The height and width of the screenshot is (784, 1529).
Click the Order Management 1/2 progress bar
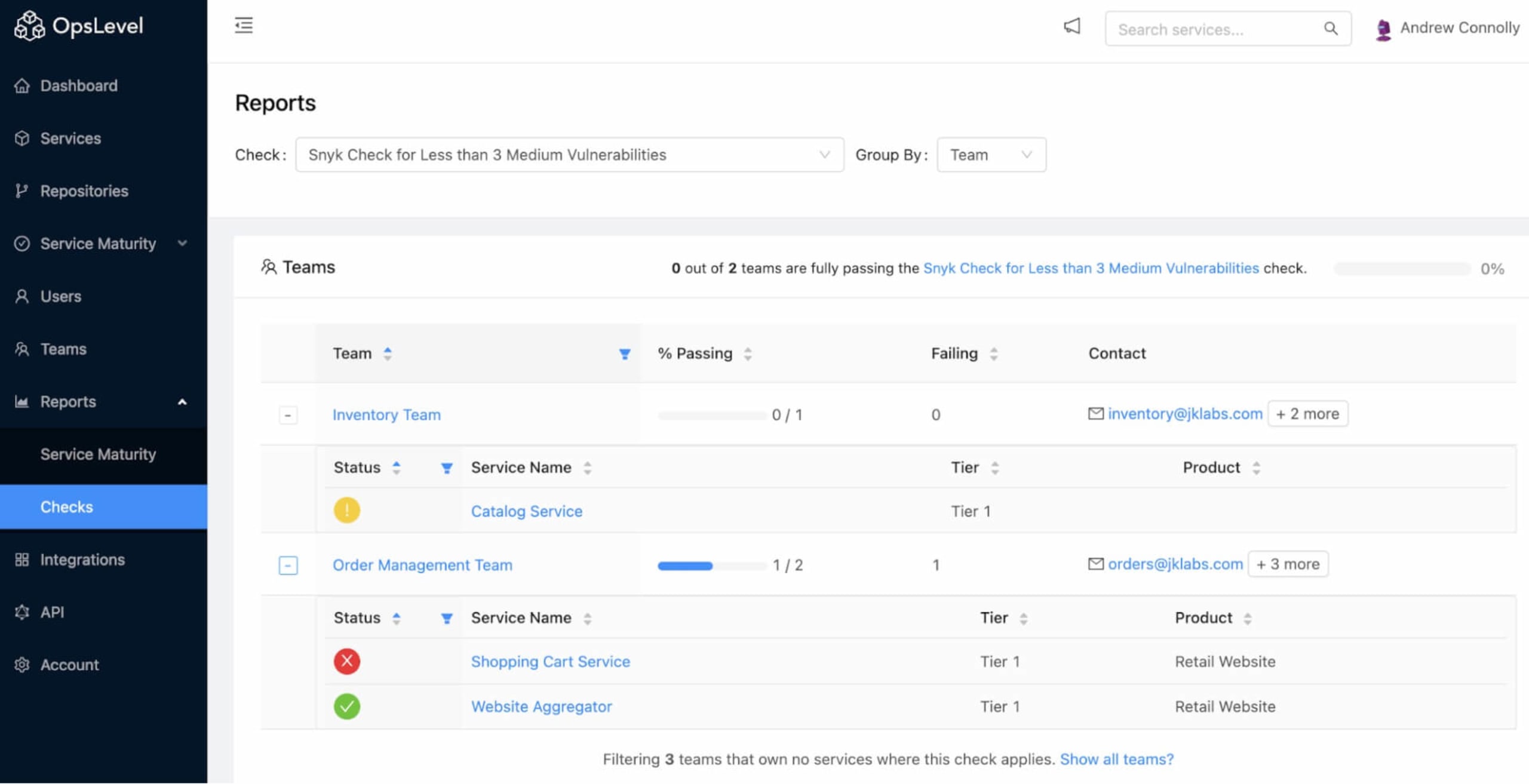coord(712,565)
